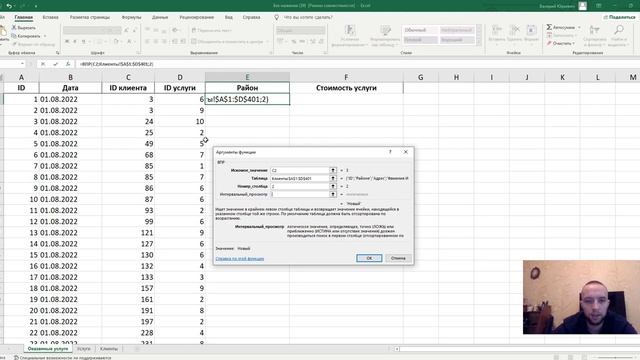Viewport: 640px width, 360px height.
Task: Open the 'Справка по этой функции' link
Action: click(x=240, y=258)
